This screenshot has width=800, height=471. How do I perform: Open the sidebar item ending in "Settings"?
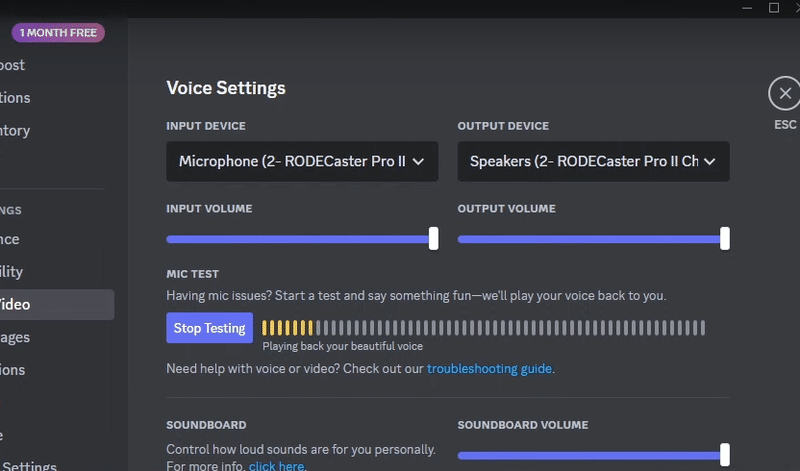click(x=30, y=465)
